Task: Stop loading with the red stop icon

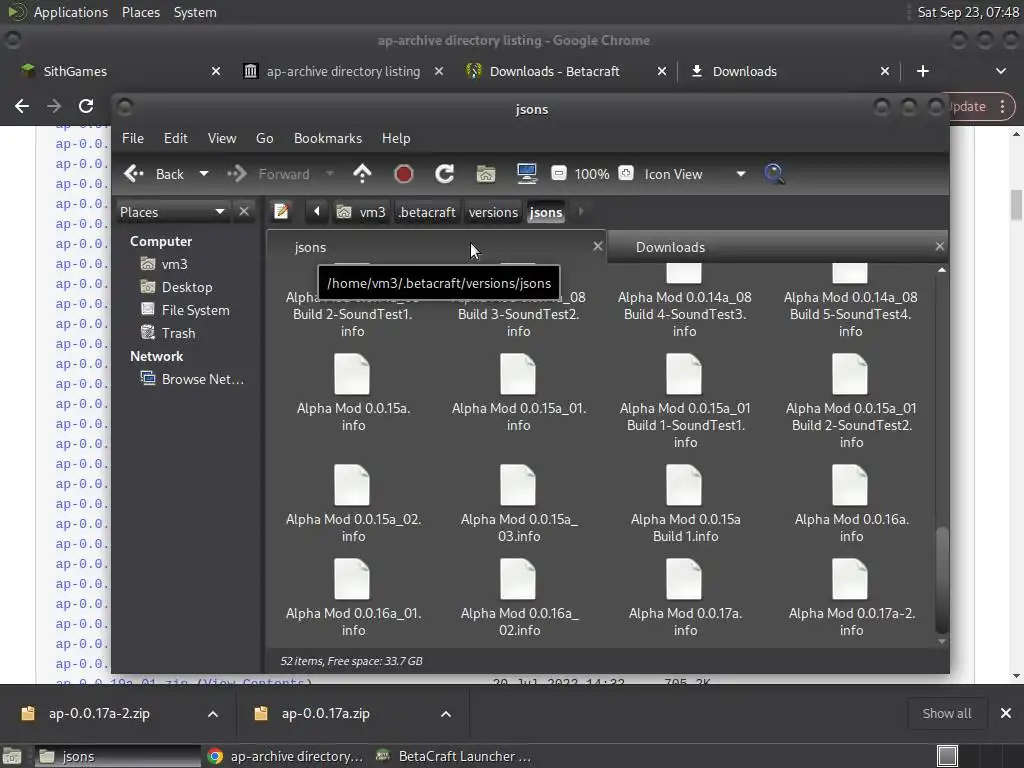Action: point(404,174)
